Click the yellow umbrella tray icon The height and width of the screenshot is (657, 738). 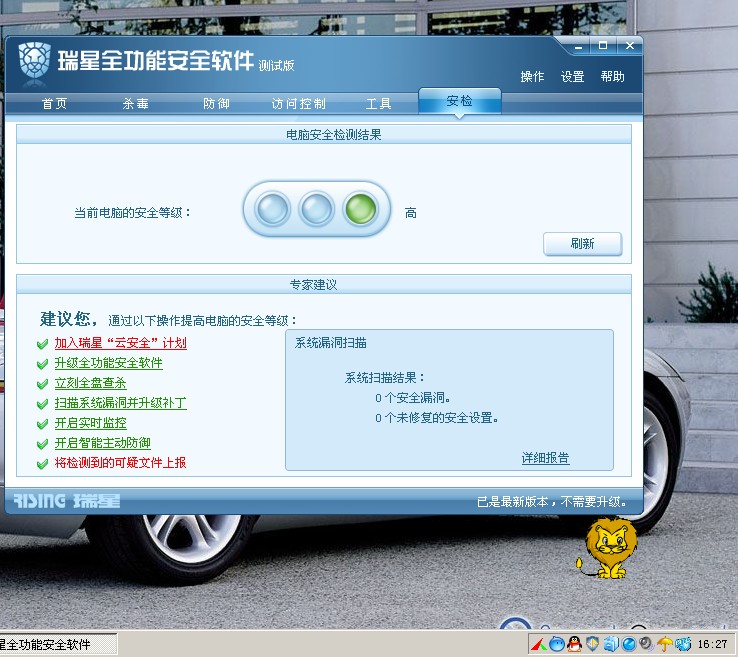click(665, 644)
